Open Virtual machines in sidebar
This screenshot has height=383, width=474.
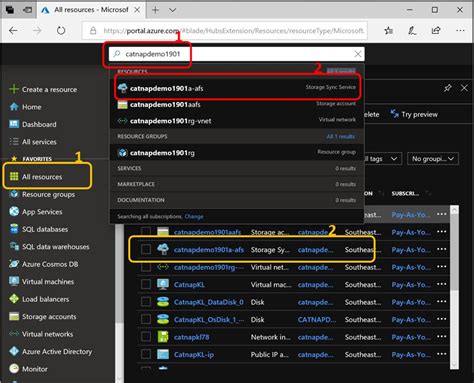[x=42, y=282]
